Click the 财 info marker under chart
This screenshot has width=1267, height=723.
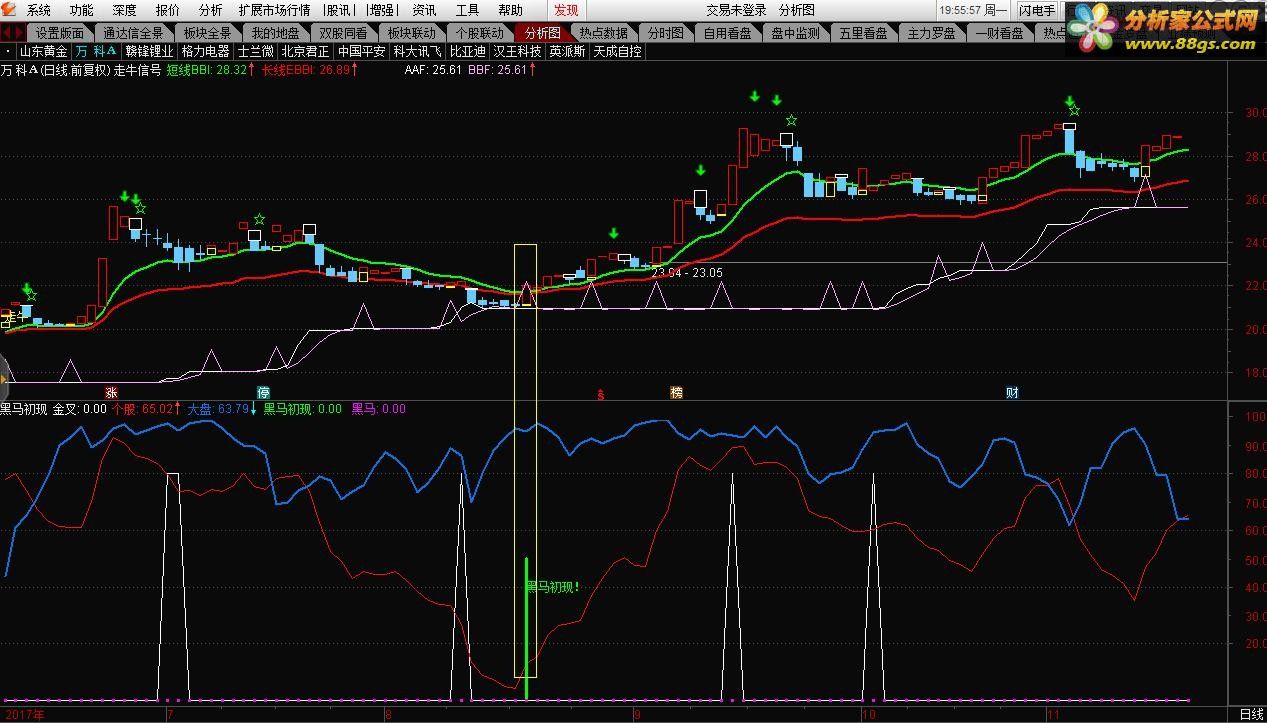click(1012, 393)
